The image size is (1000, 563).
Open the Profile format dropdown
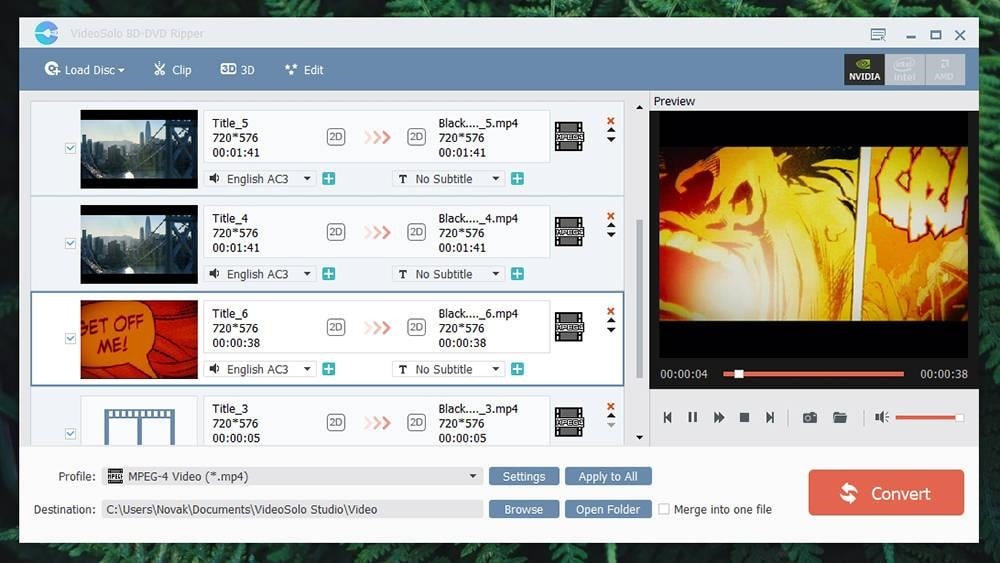click(291, 476)
